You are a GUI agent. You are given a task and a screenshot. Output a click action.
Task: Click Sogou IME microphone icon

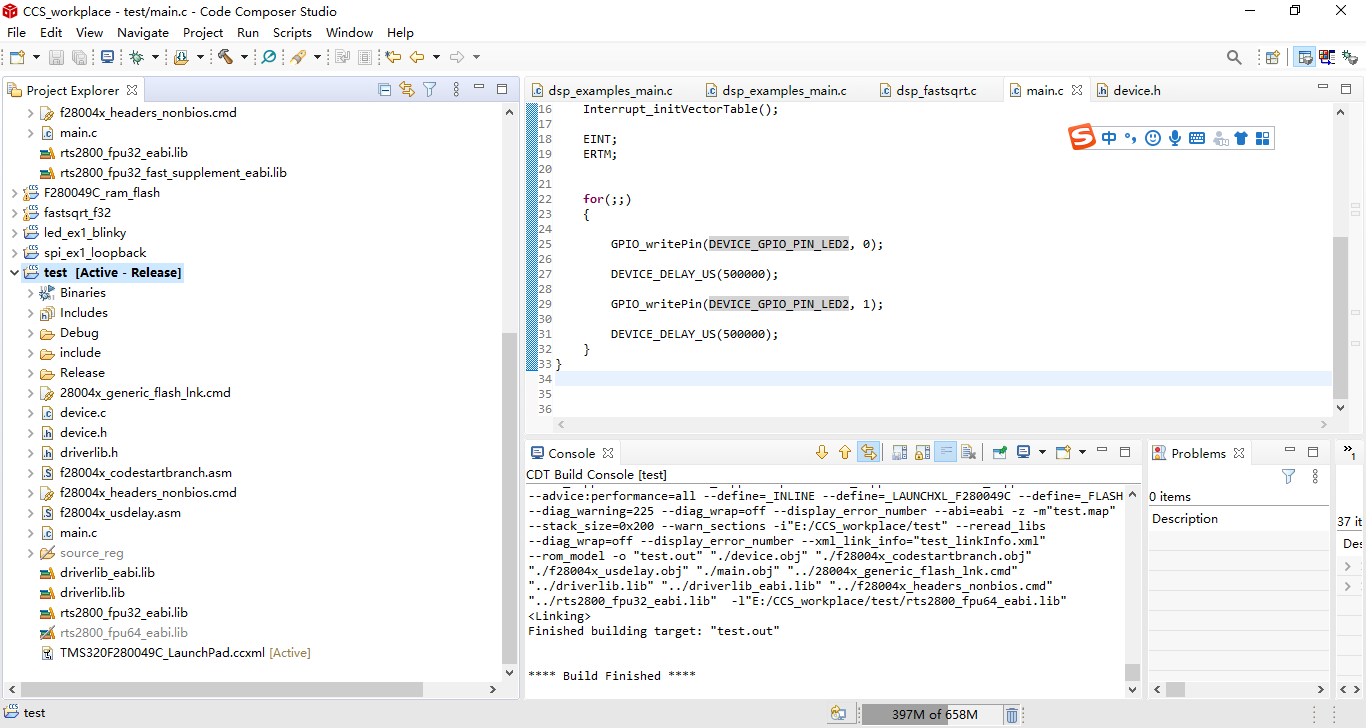(x=1175, y=138)
